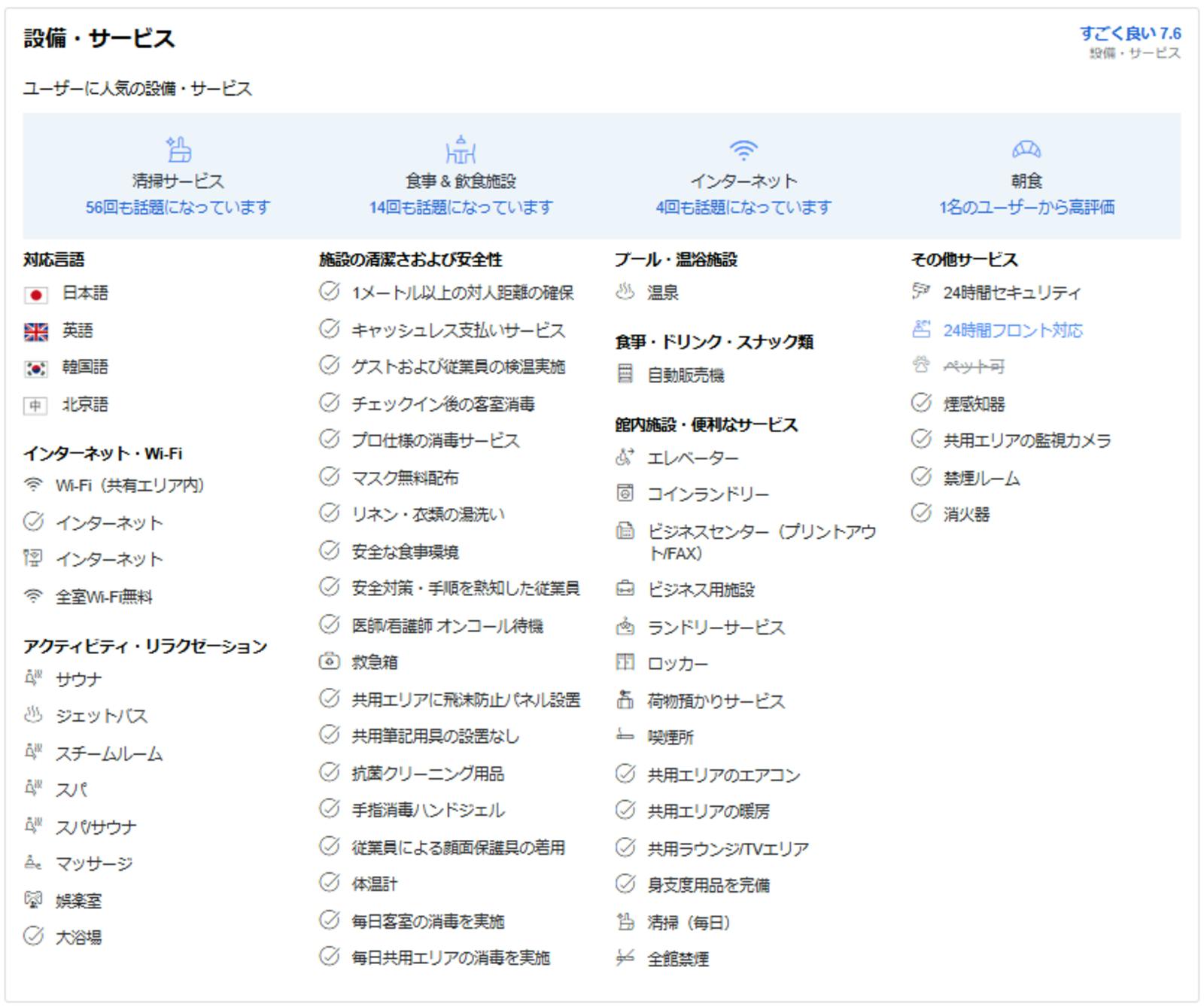Click the massage icon beside マッサージ

(x=33, y=862)
